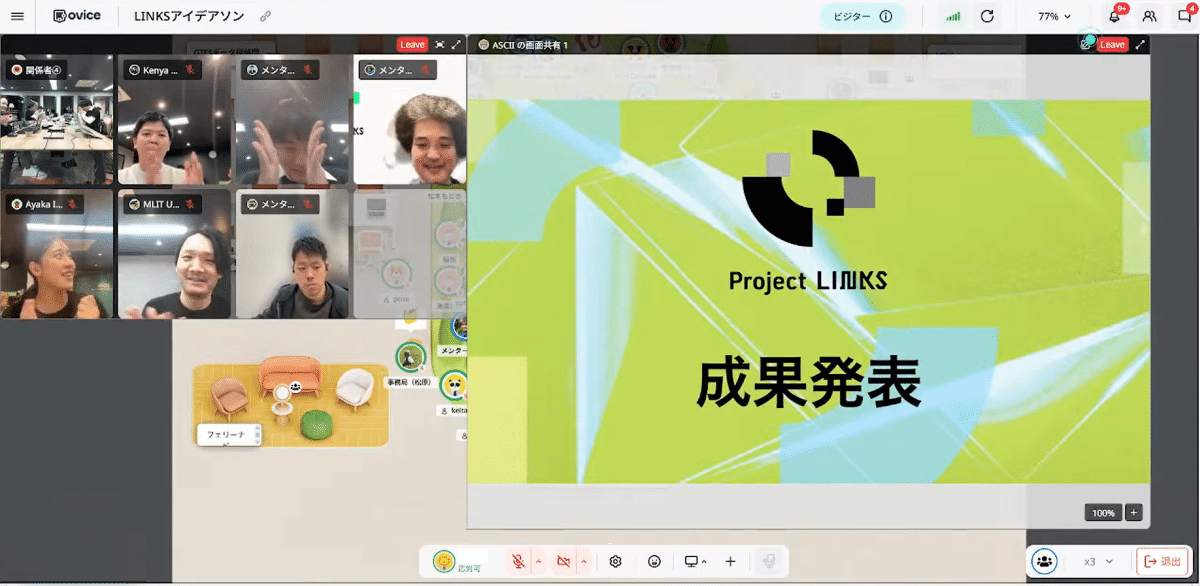Reload the space with refresh icon
The width and height of the screenshot is (1200, 586).
(987, 16)
